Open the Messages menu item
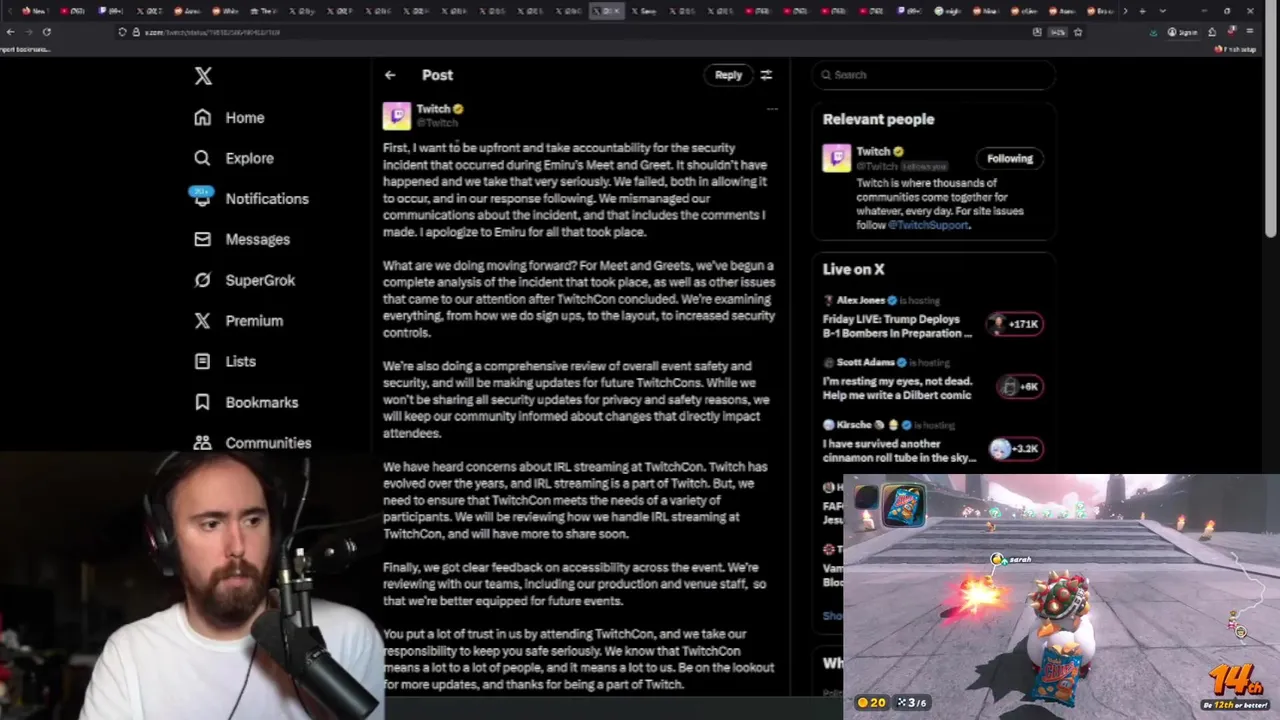The height and width of the screenshot is (720, 1280). [x=243, y=239]
